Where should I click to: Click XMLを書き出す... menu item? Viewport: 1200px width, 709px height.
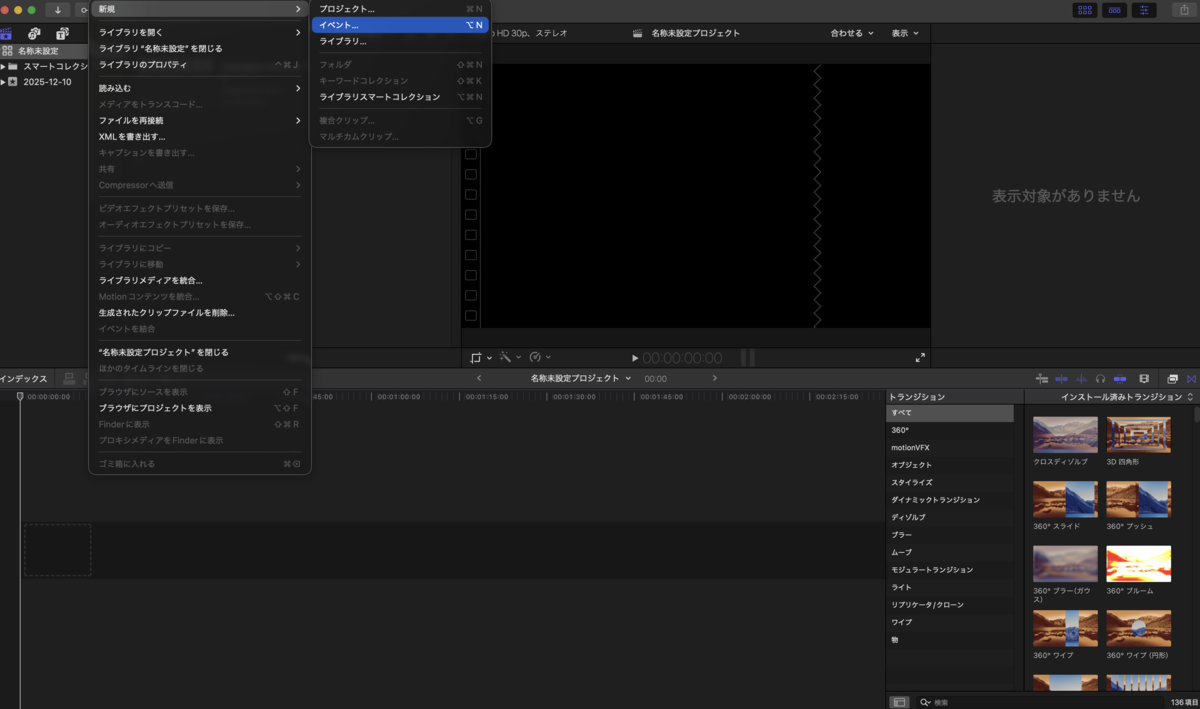click(200, 137)
